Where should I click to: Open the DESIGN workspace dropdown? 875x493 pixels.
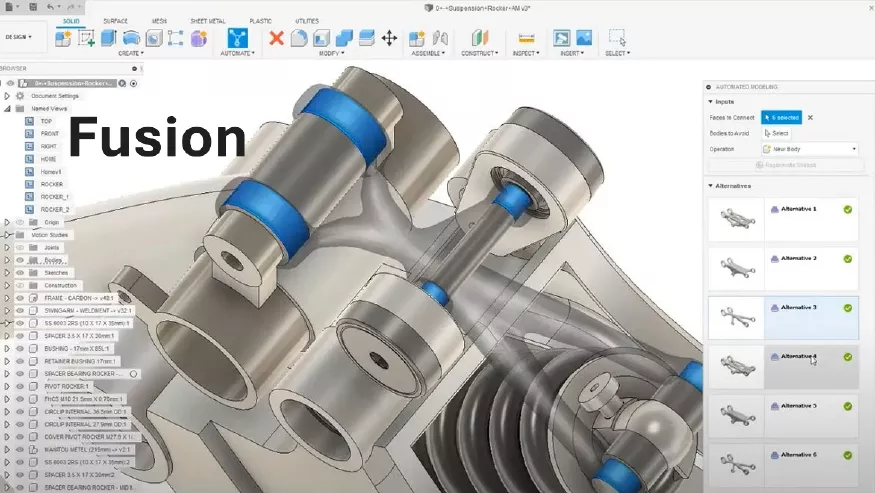click(x=18, y=37)
